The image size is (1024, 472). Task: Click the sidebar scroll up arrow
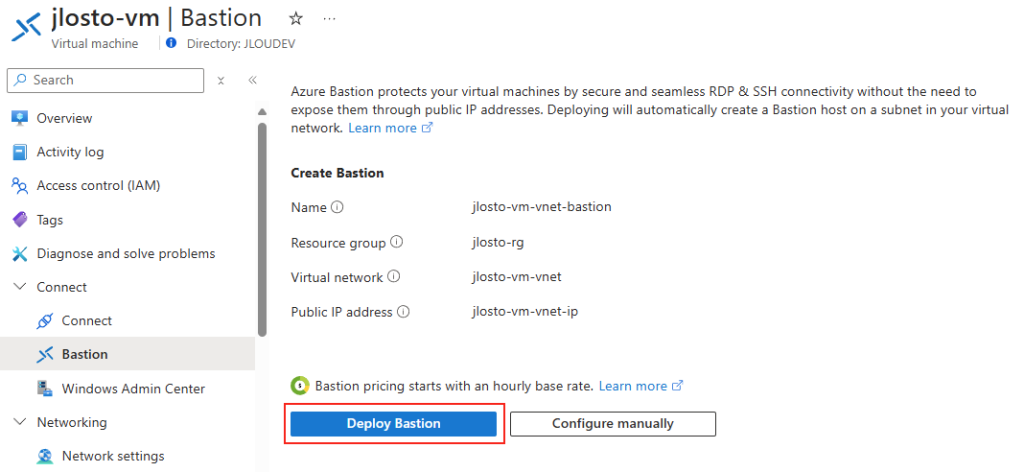click(x=262, y=111)
